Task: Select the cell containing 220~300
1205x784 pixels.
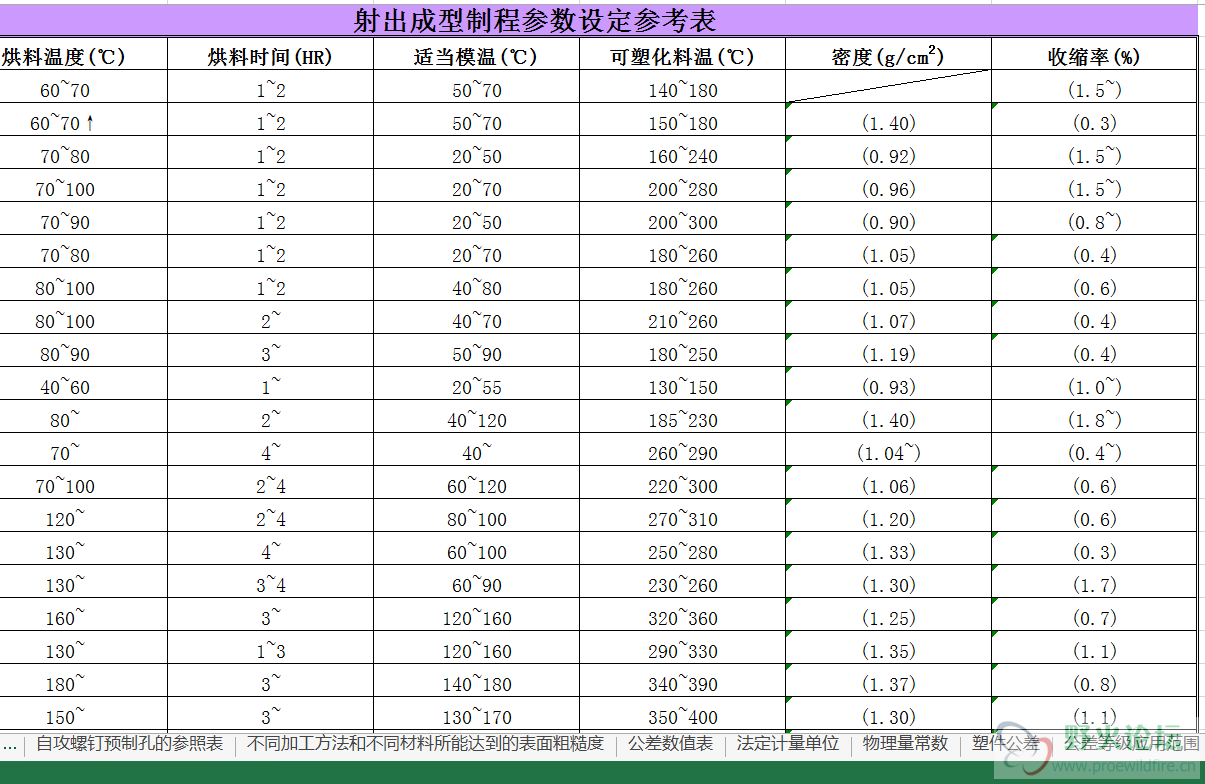Action: (683, 483)
